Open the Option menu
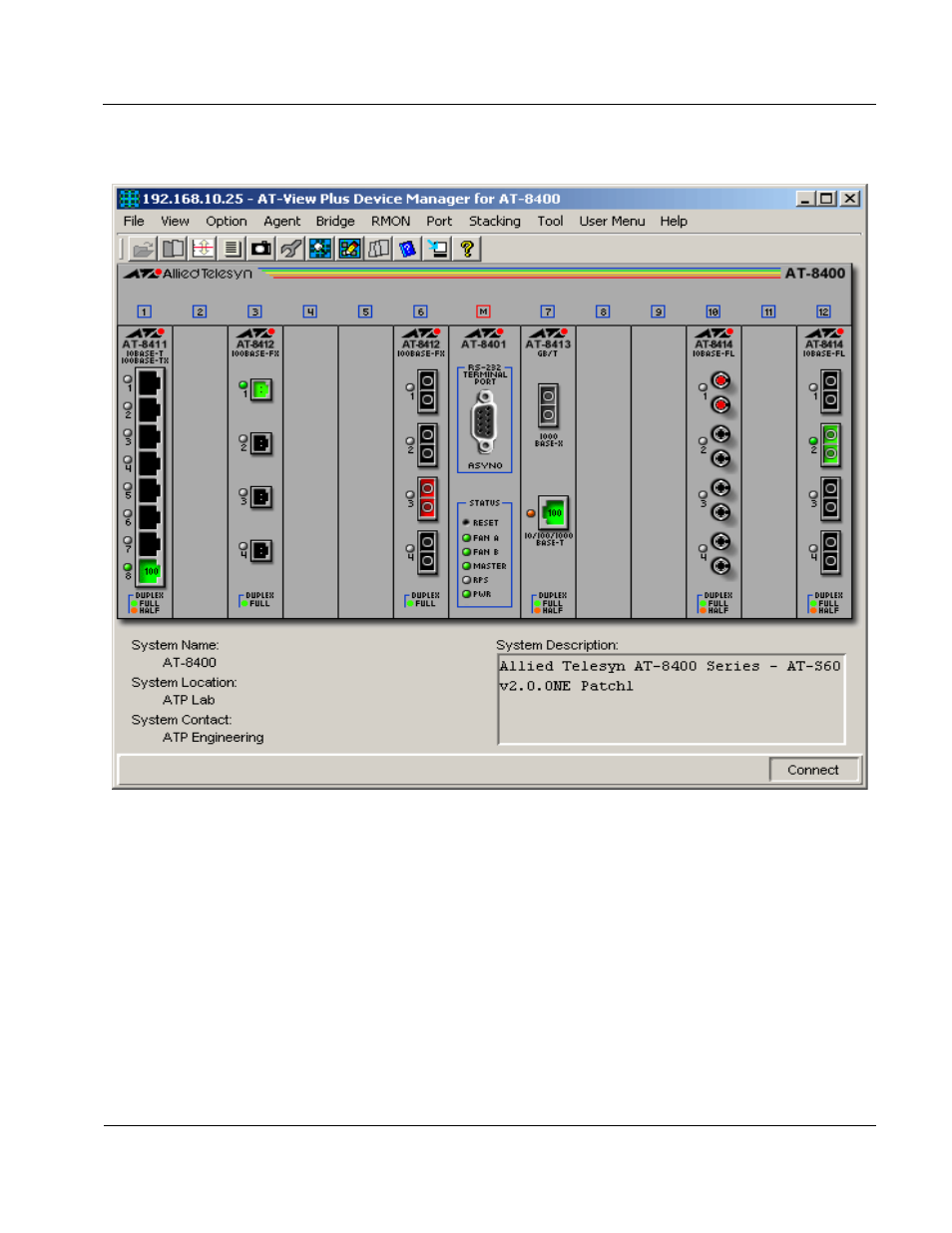952x1233 pixels. click(x=227, y=222)
